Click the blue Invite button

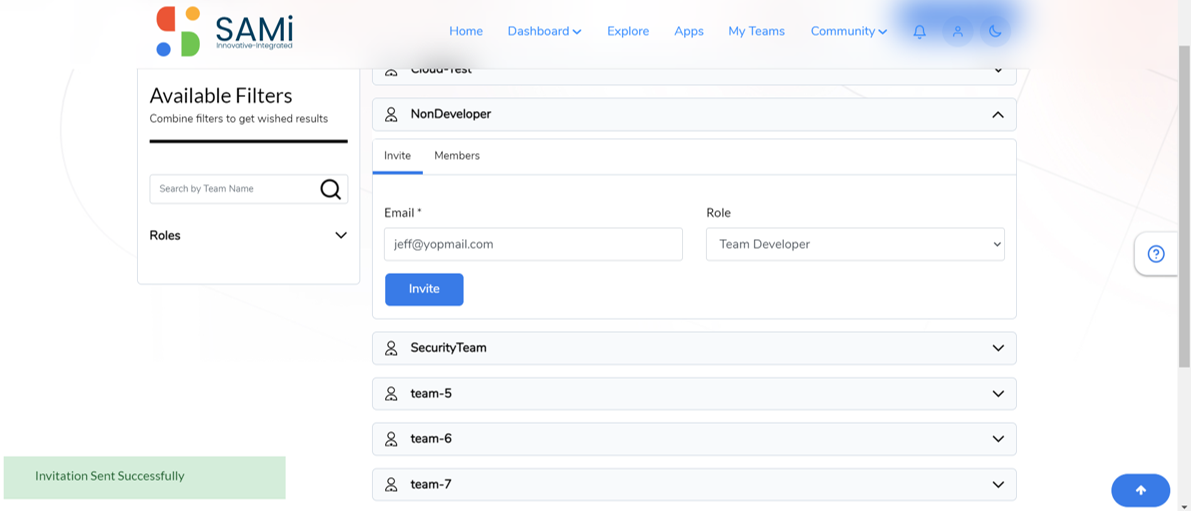click(424, 289)
